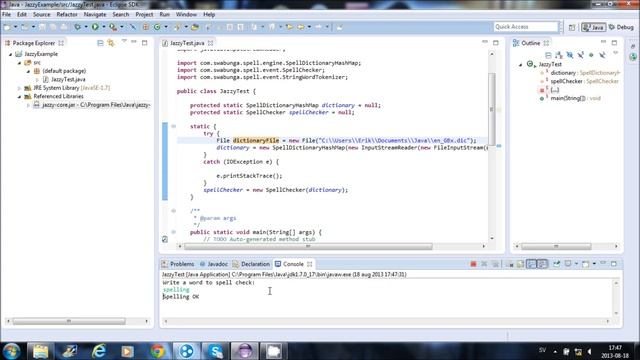Toggle Hide Fields in Outline toolbar
The height and width of the screenshot is (360, 640).
click(570, 55)
